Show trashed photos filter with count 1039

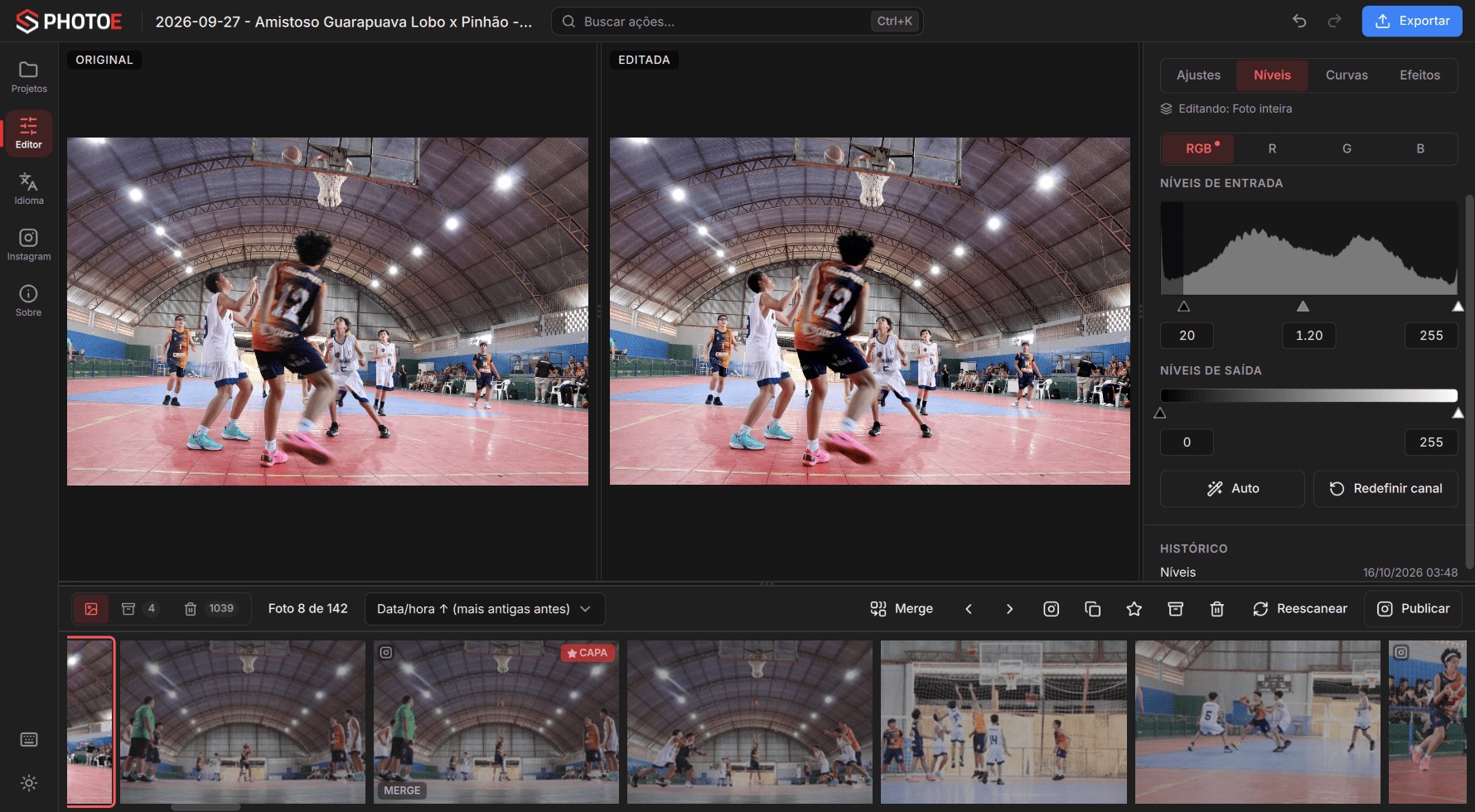tap(210, 609)
